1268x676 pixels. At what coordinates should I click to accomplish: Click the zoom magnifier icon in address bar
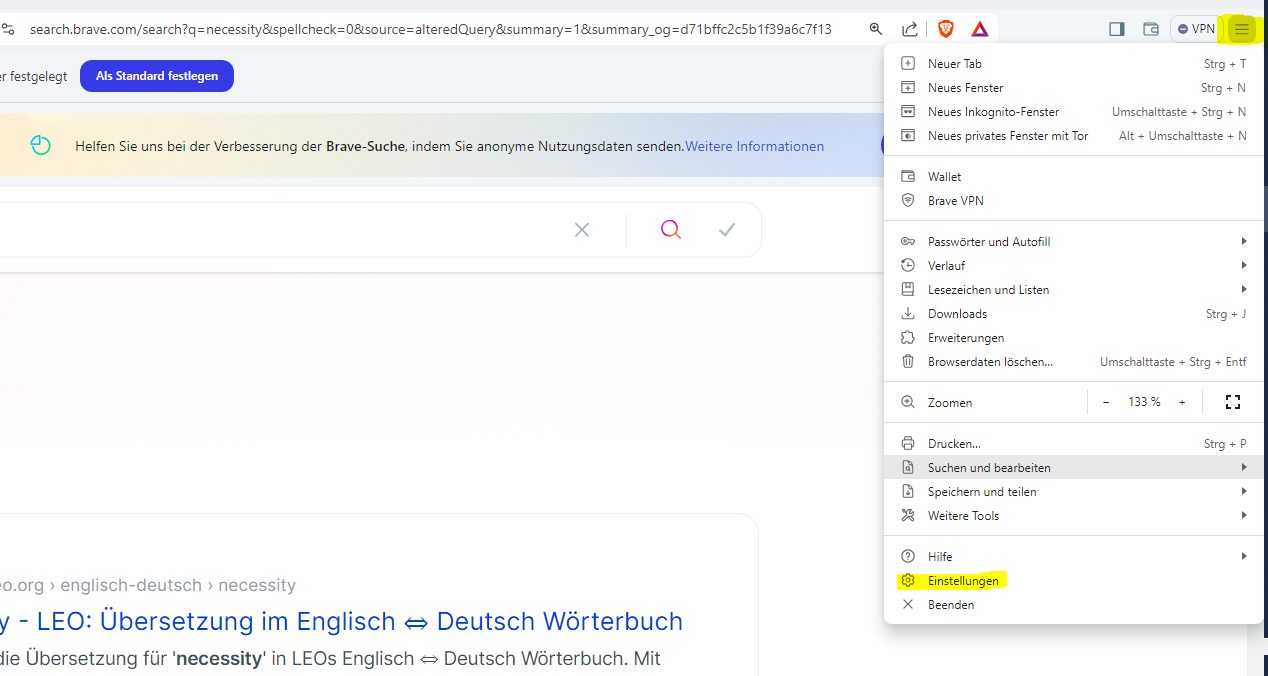[876, 29]
